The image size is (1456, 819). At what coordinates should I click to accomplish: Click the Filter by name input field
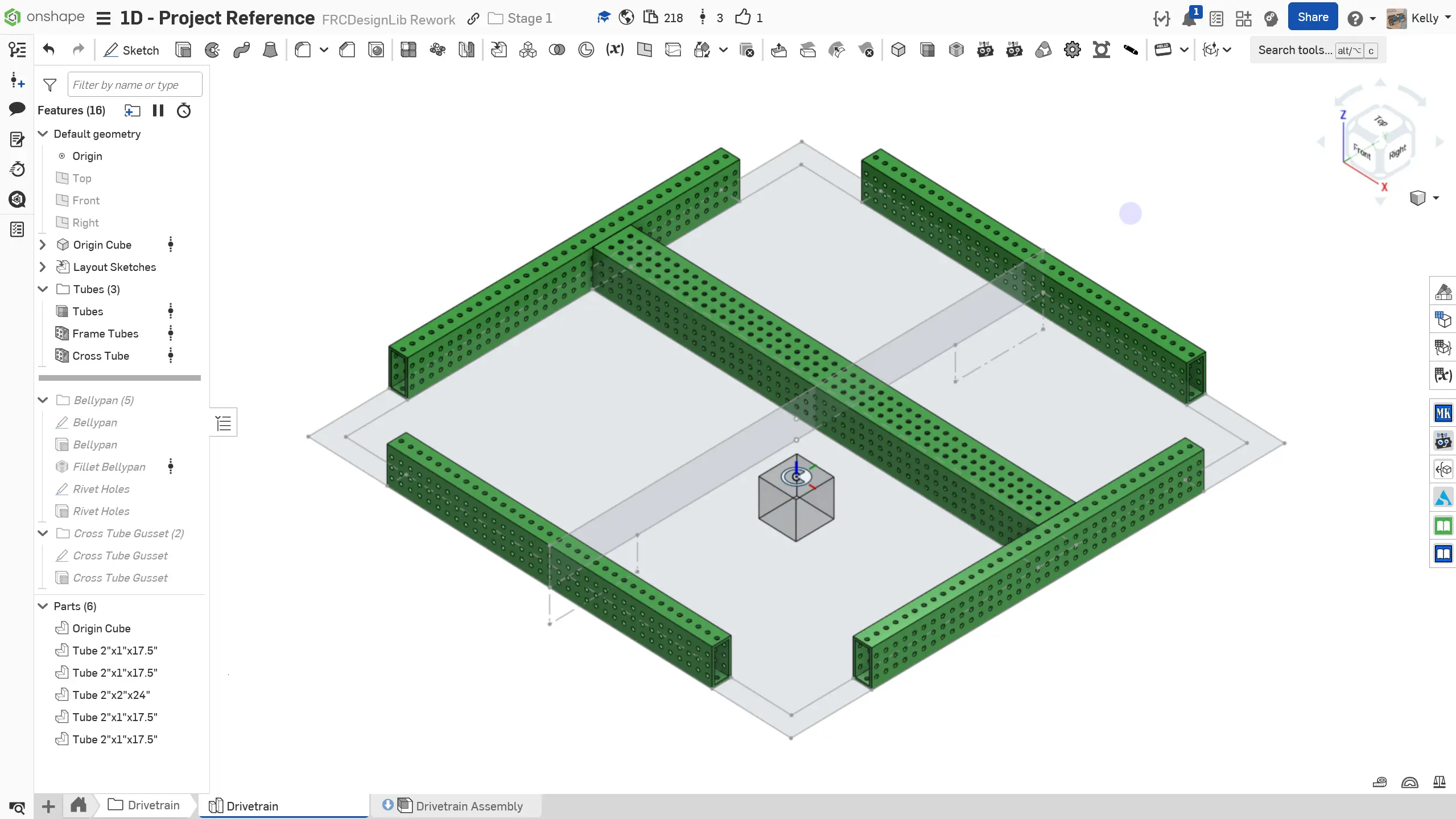pyautogui.click(x=134, y=85)
